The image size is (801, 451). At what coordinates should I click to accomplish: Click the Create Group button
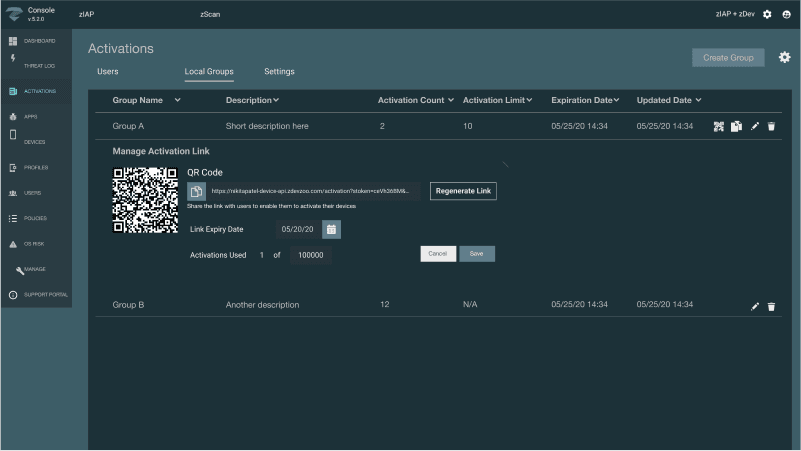point(728,58)
